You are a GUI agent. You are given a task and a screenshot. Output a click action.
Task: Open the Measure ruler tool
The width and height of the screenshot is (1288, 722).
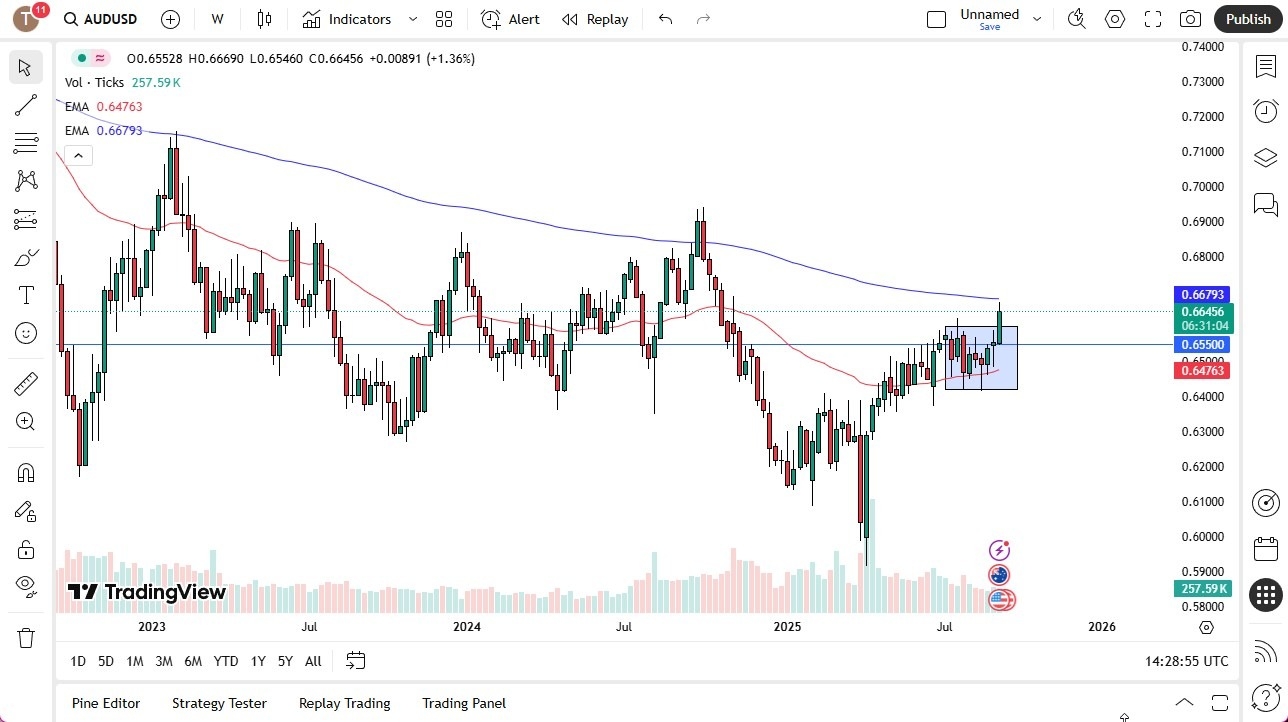tap(26, 383)
